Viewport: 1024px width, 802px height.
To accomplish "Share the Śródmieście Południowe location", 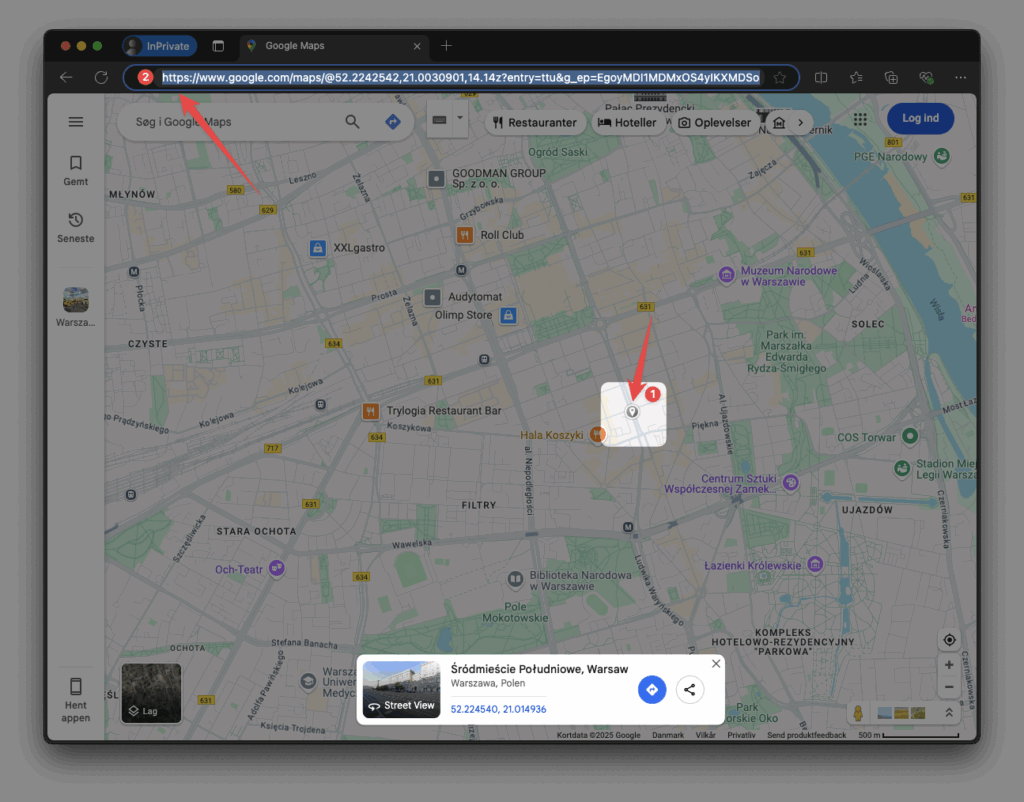I will click(690, 690).
